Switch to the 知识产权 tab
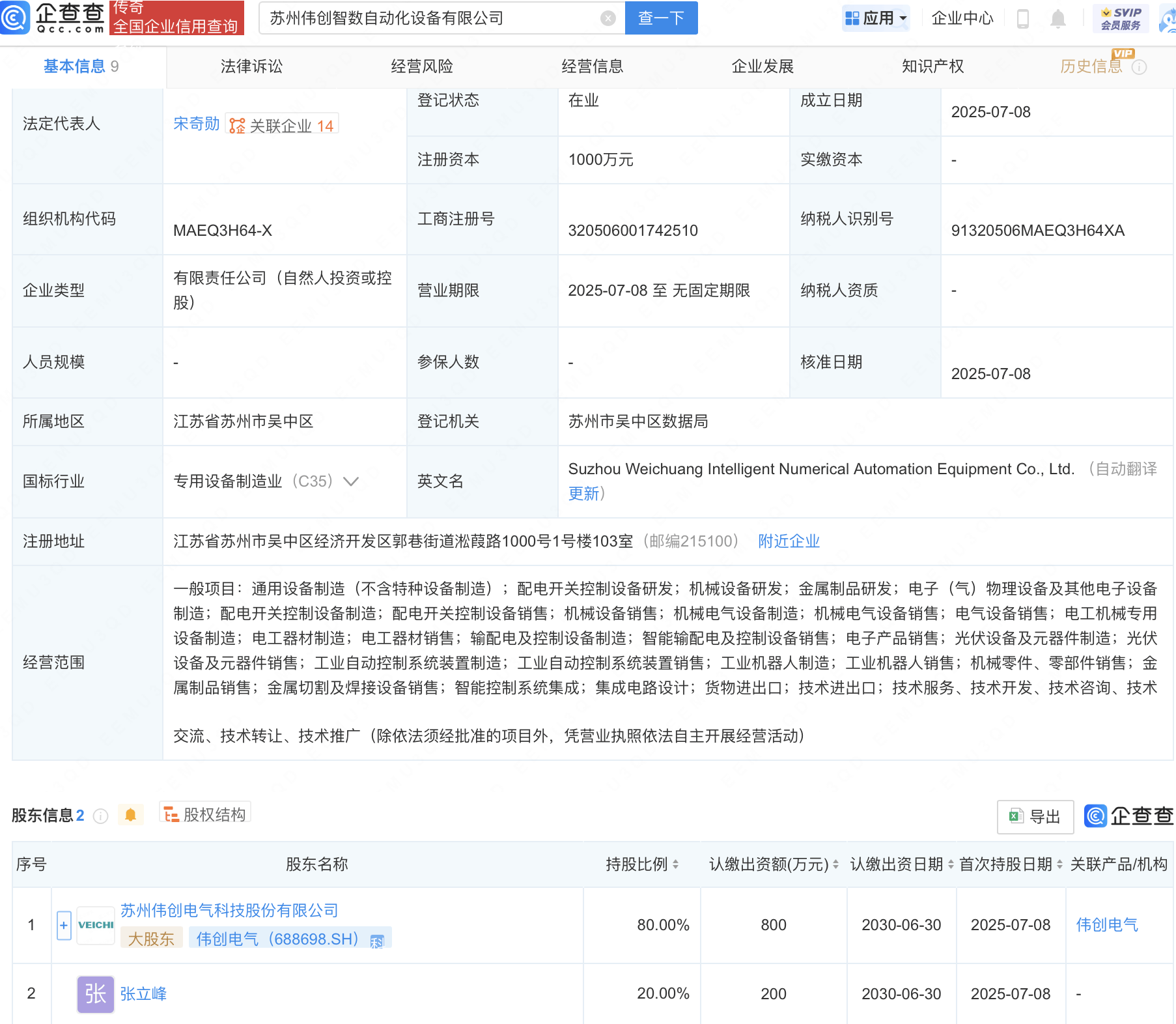This screenshot has width=1176, height=1024. click(932, 66)
